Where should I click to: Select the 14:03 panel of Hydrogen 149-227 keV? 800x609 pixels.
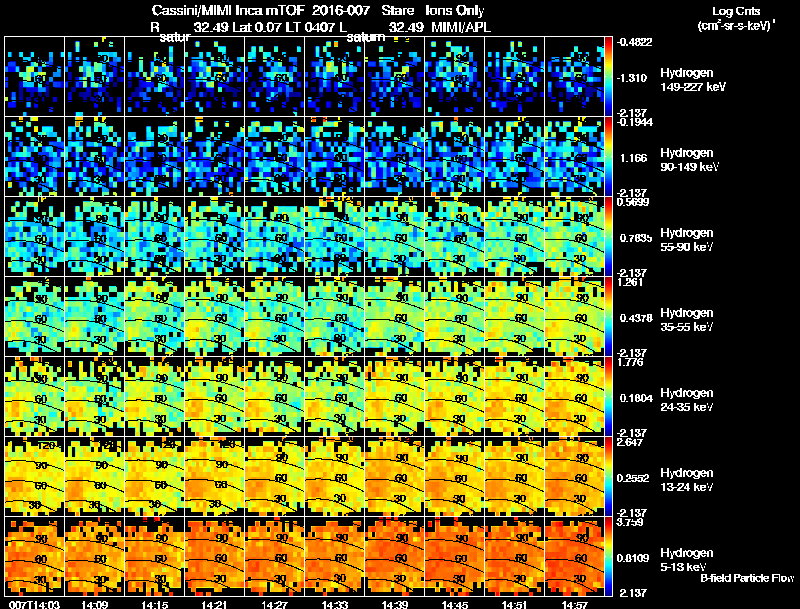click(34, 77)
